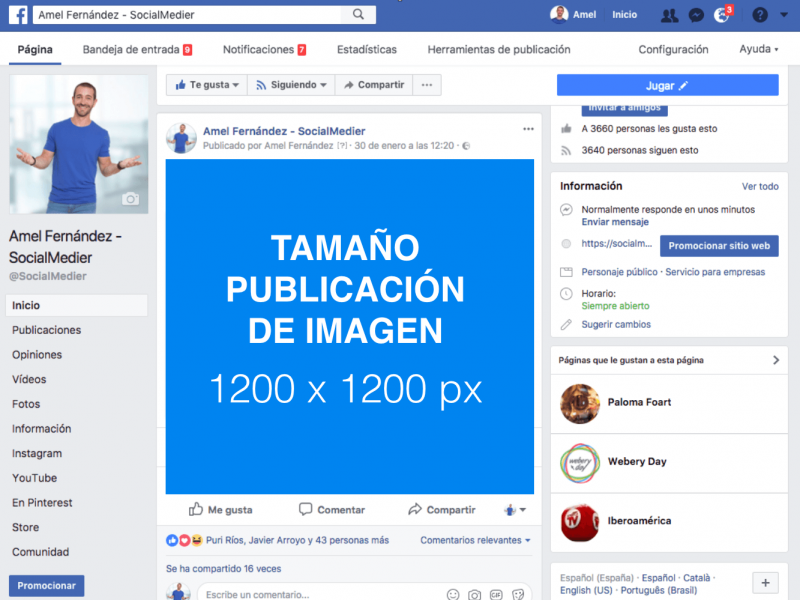This screenshot has width=800, height=600.
Task: Open Publicaciones in left sidebar
Action: pyautogui.click(x=46, y=330)
